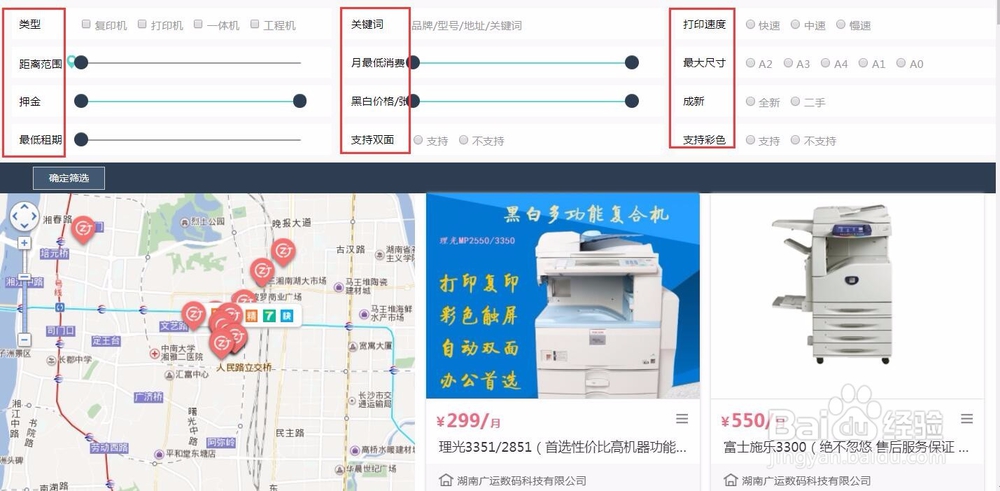Check the 复印机 type checkbox
1000x491 pixels.
tap(86, 25)
